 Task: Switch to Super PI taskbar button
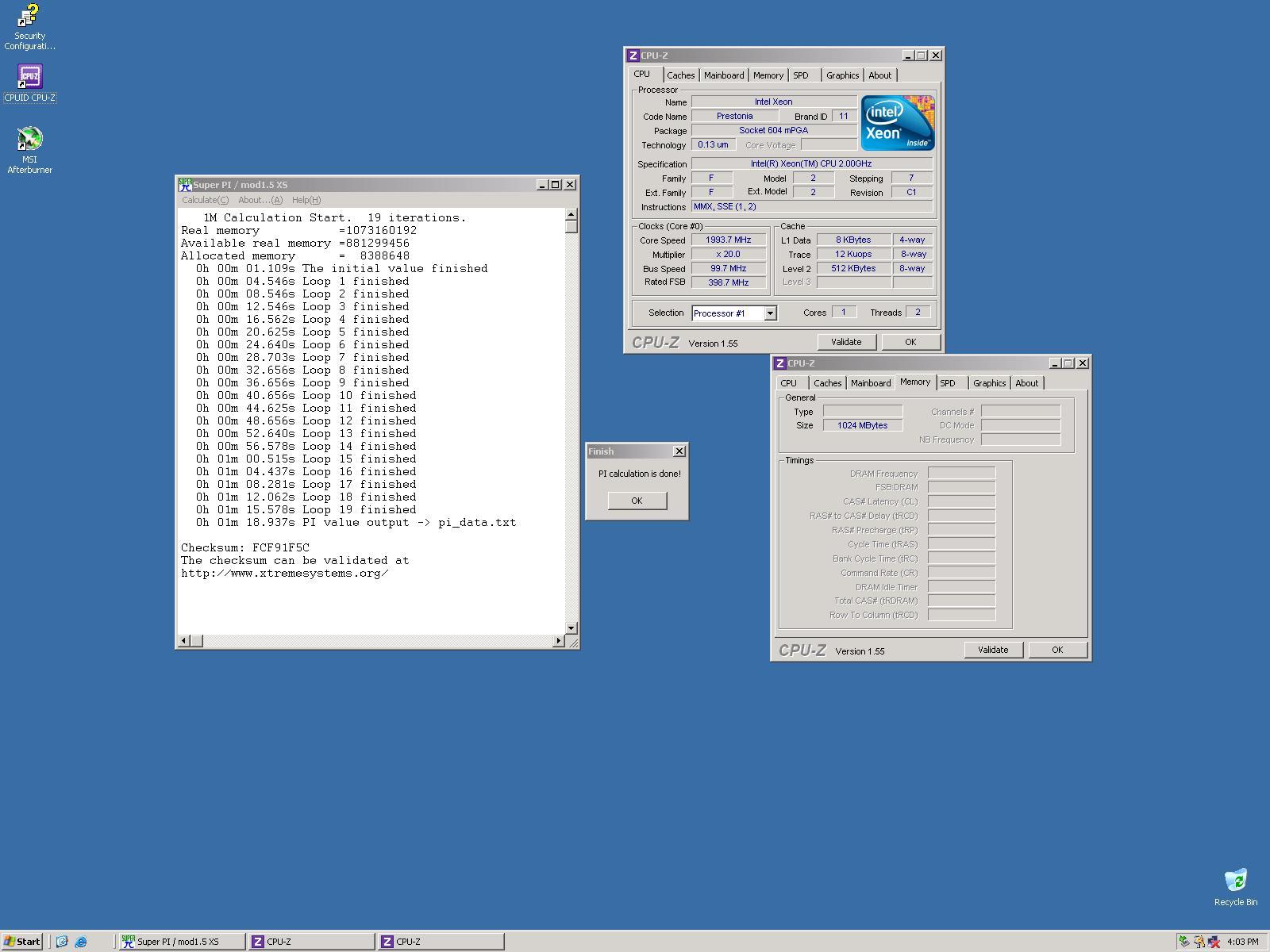181,942
